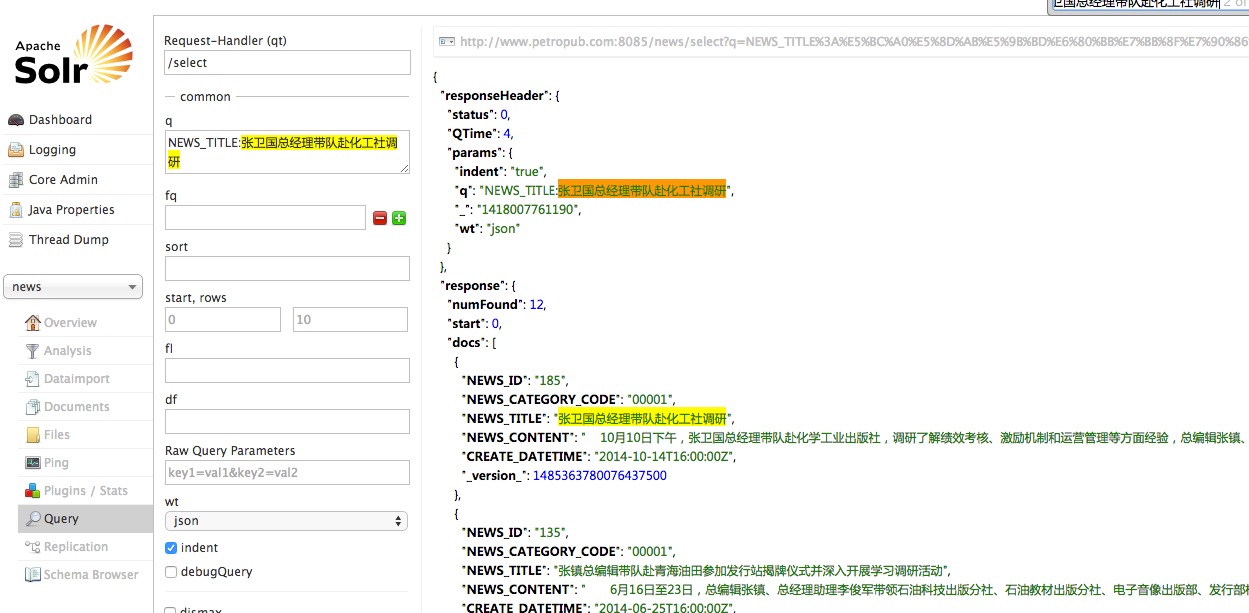
Task: Click the Apache Solr logo
Action: tap(75, 55)
